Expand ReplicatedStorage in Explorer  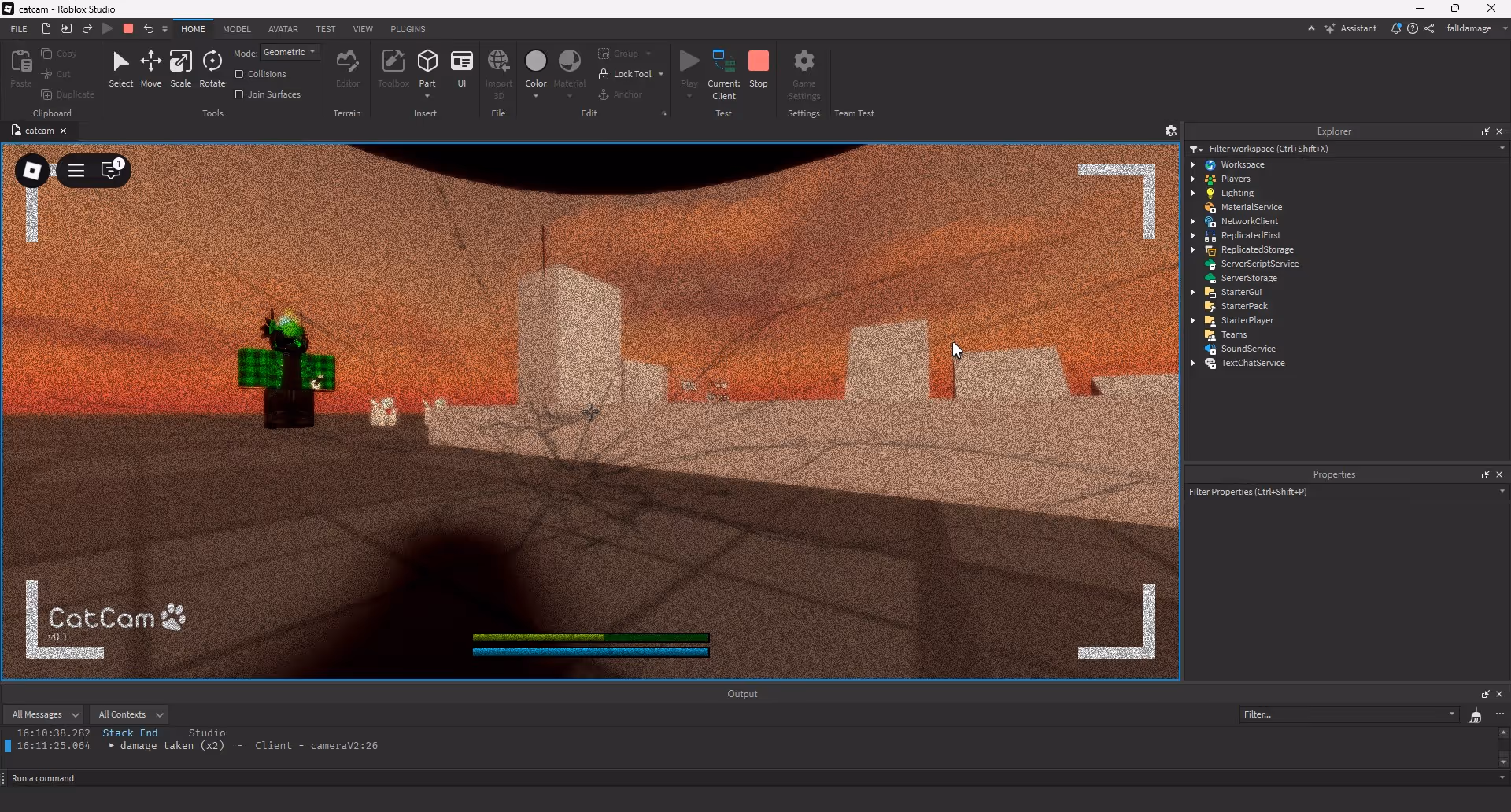click(1193, 249)
